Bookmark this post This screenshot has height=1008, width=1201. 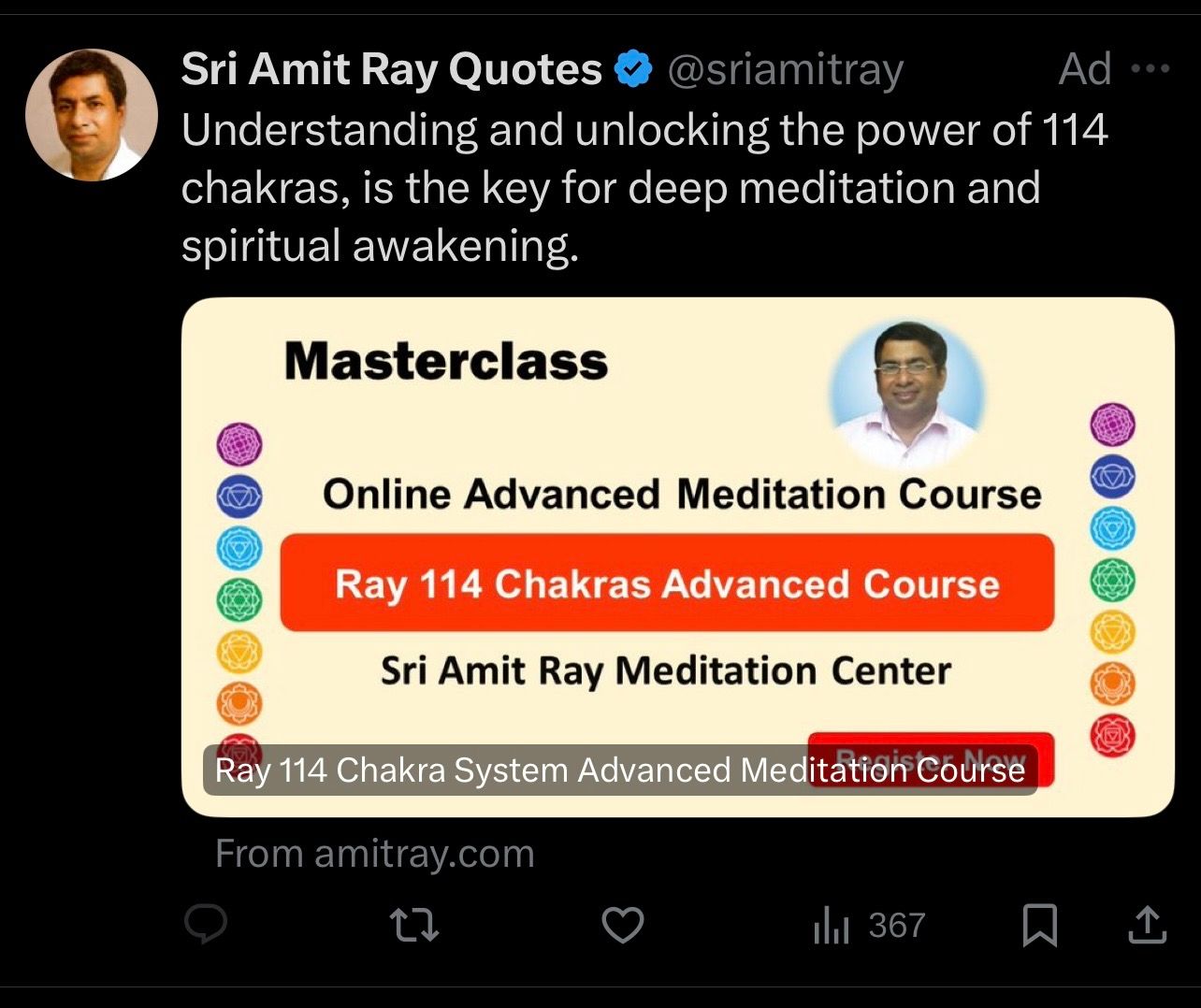click(x=1040, y=926)
